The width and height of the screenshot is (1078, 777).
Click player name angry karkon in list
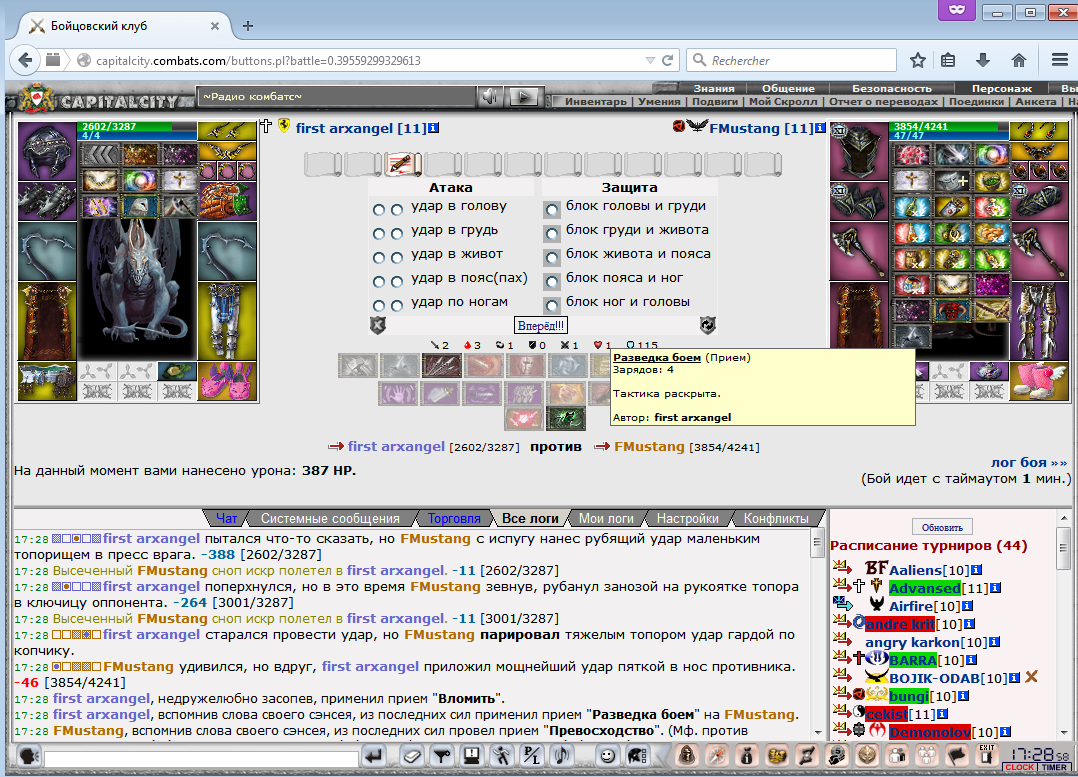pos(912,642)
